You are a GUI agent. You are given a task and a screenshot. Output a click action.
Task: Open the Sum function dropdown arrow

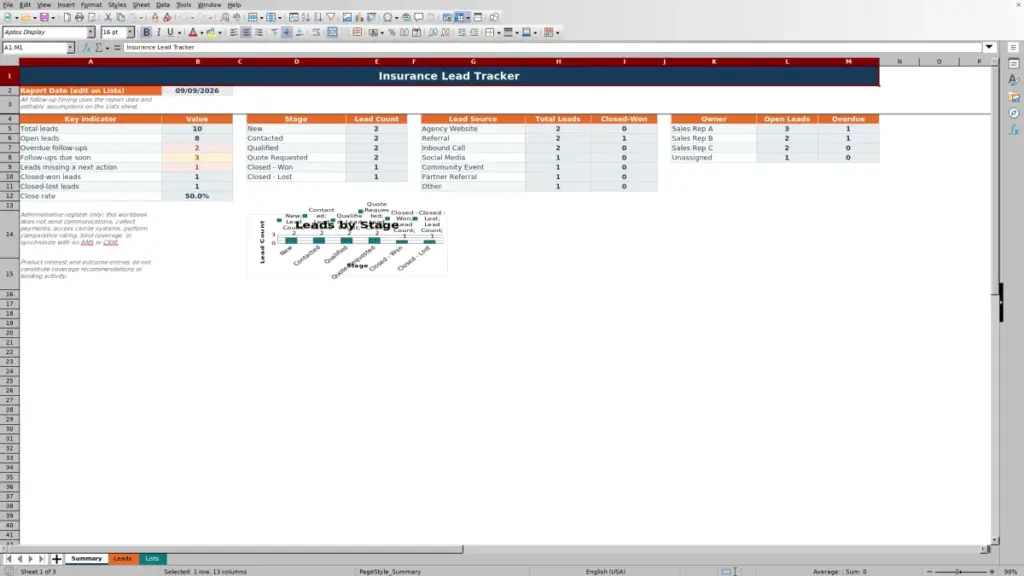pyautogui.click(x=107, y=48)
